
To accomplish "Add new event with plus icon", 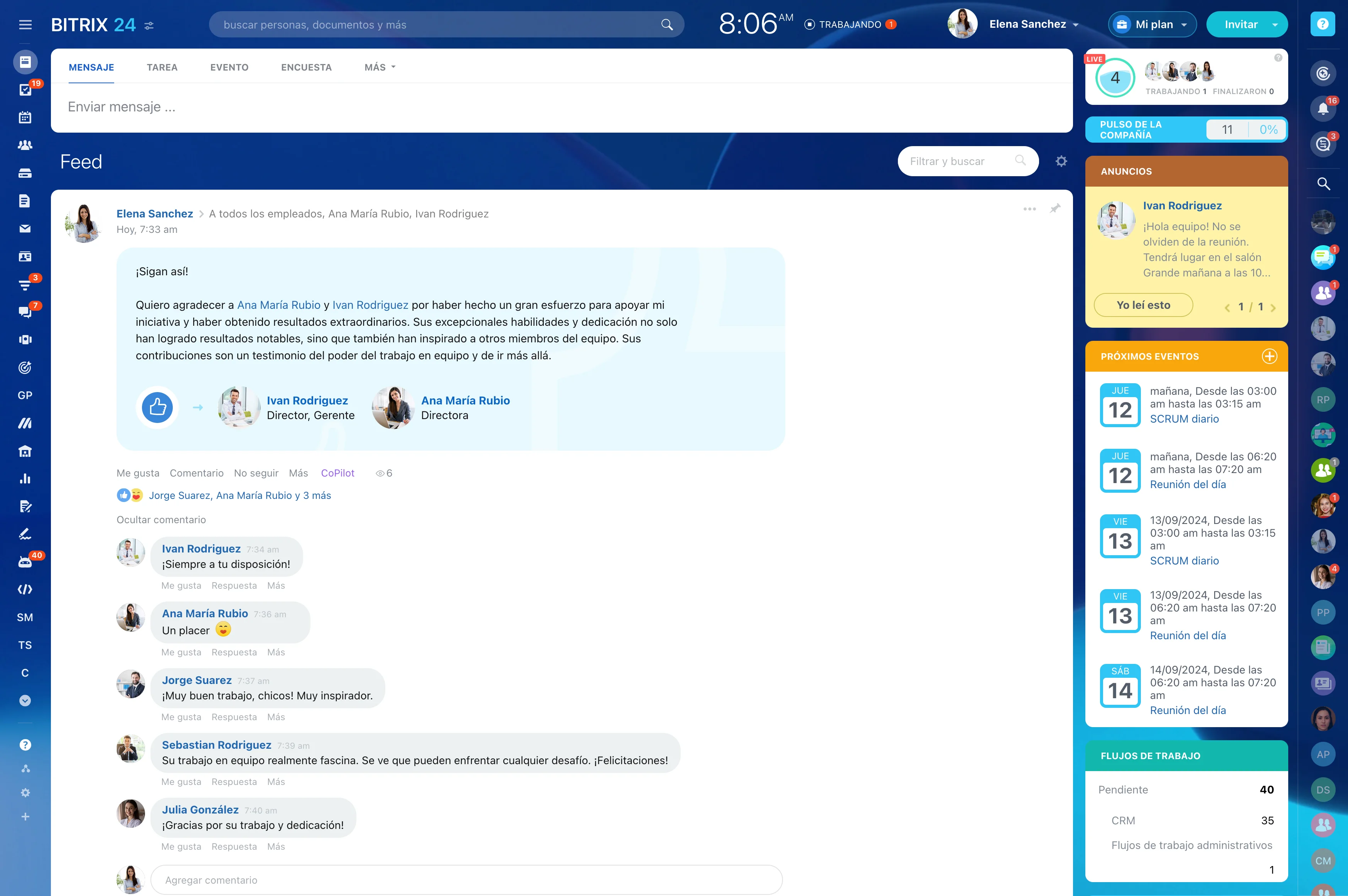I will click(x=1269, y=356).
